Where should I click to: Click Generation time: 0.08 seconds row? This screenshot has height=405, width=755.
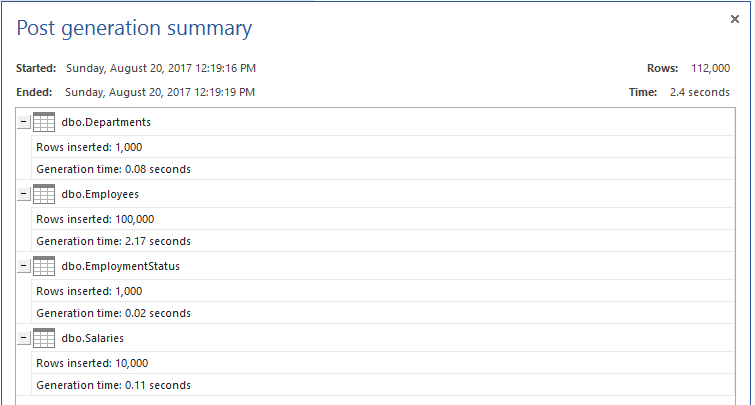(113, 169)
